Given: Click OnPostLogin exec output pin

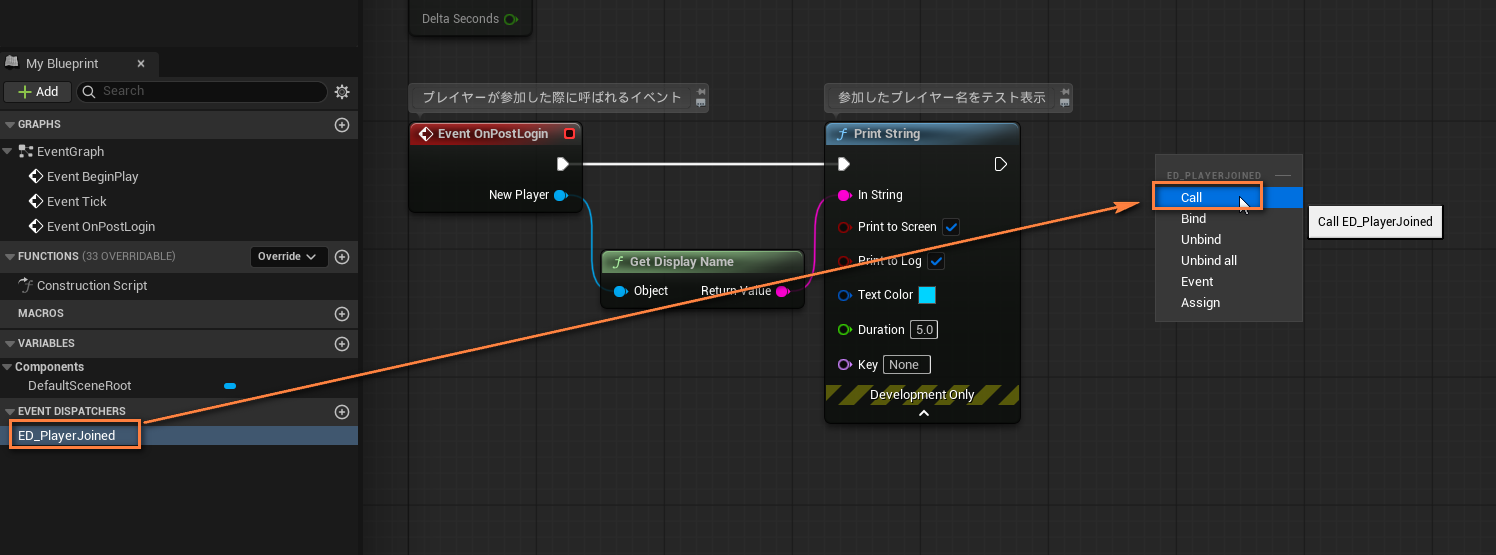Looking at the screenshot, I should pos(563,164).
